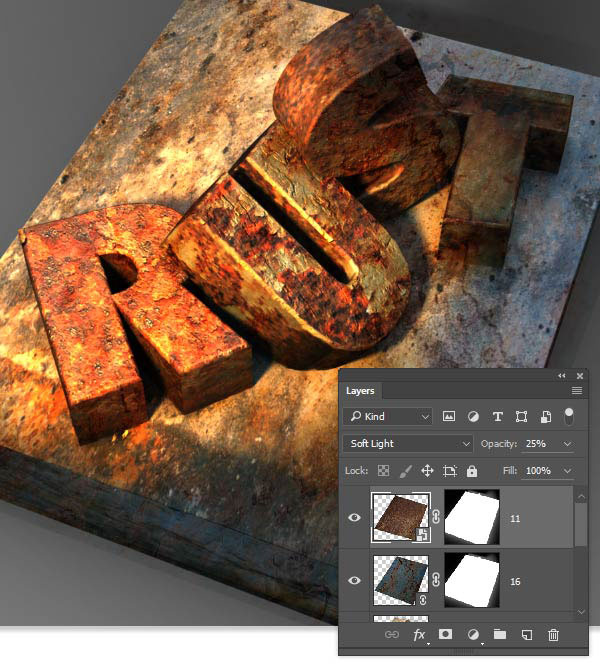Hide layer 16 using eye icon
Image resolution: width=600 pixels, height=667 pixels.
[x=355, y=580]
